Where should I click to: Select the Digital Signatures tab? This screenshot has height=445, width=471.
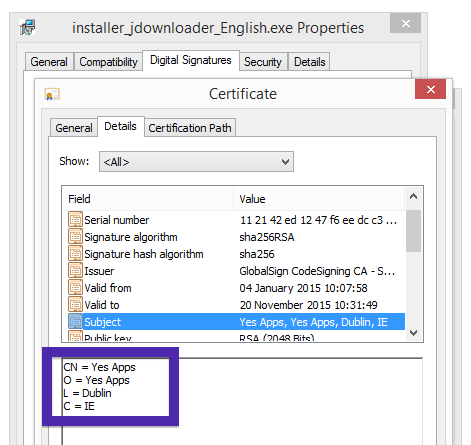pyautogui.click(x=191, y=60)
